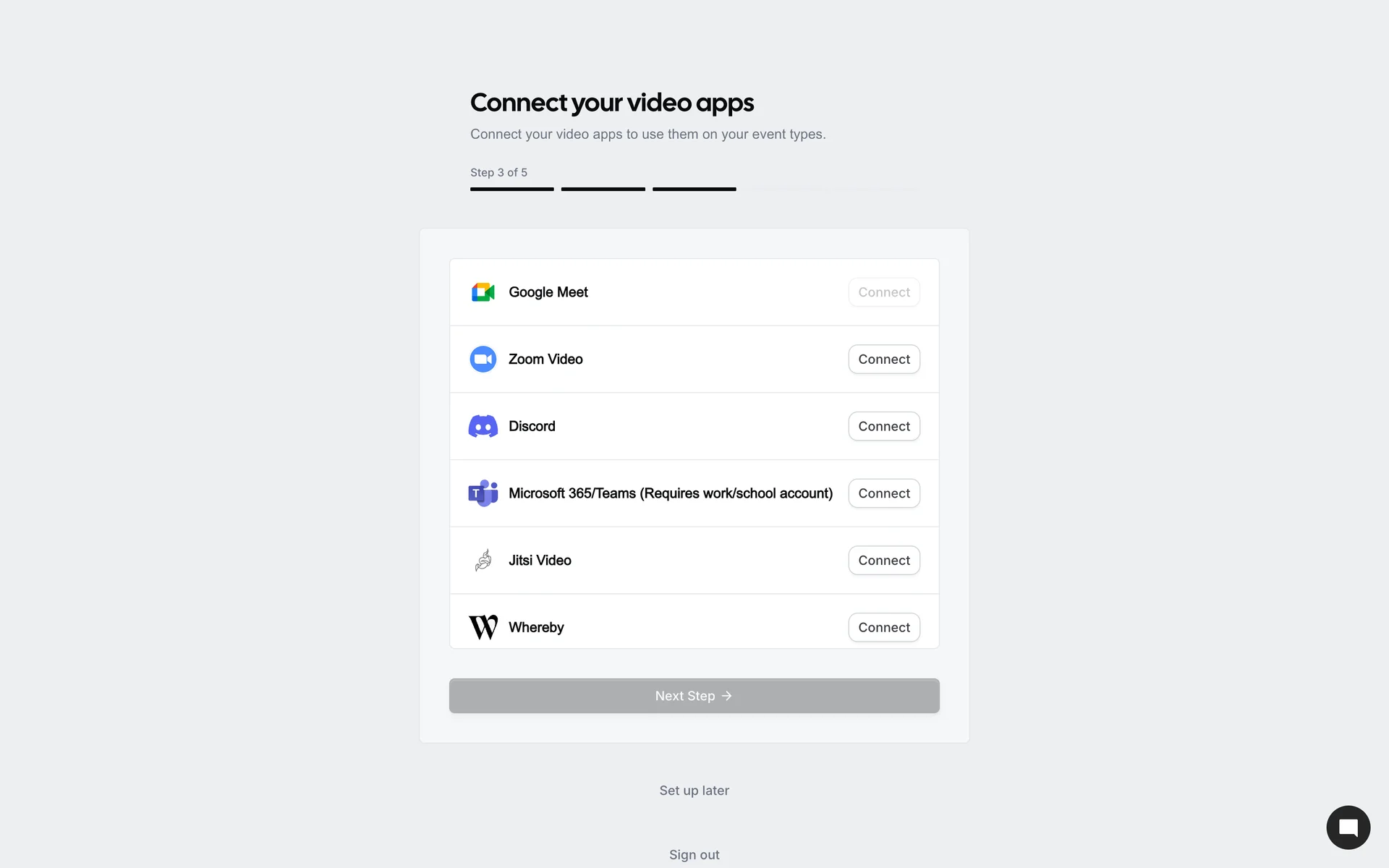
Task: Click the Microsoft Teams logo icon
Action: pos(483,493)
